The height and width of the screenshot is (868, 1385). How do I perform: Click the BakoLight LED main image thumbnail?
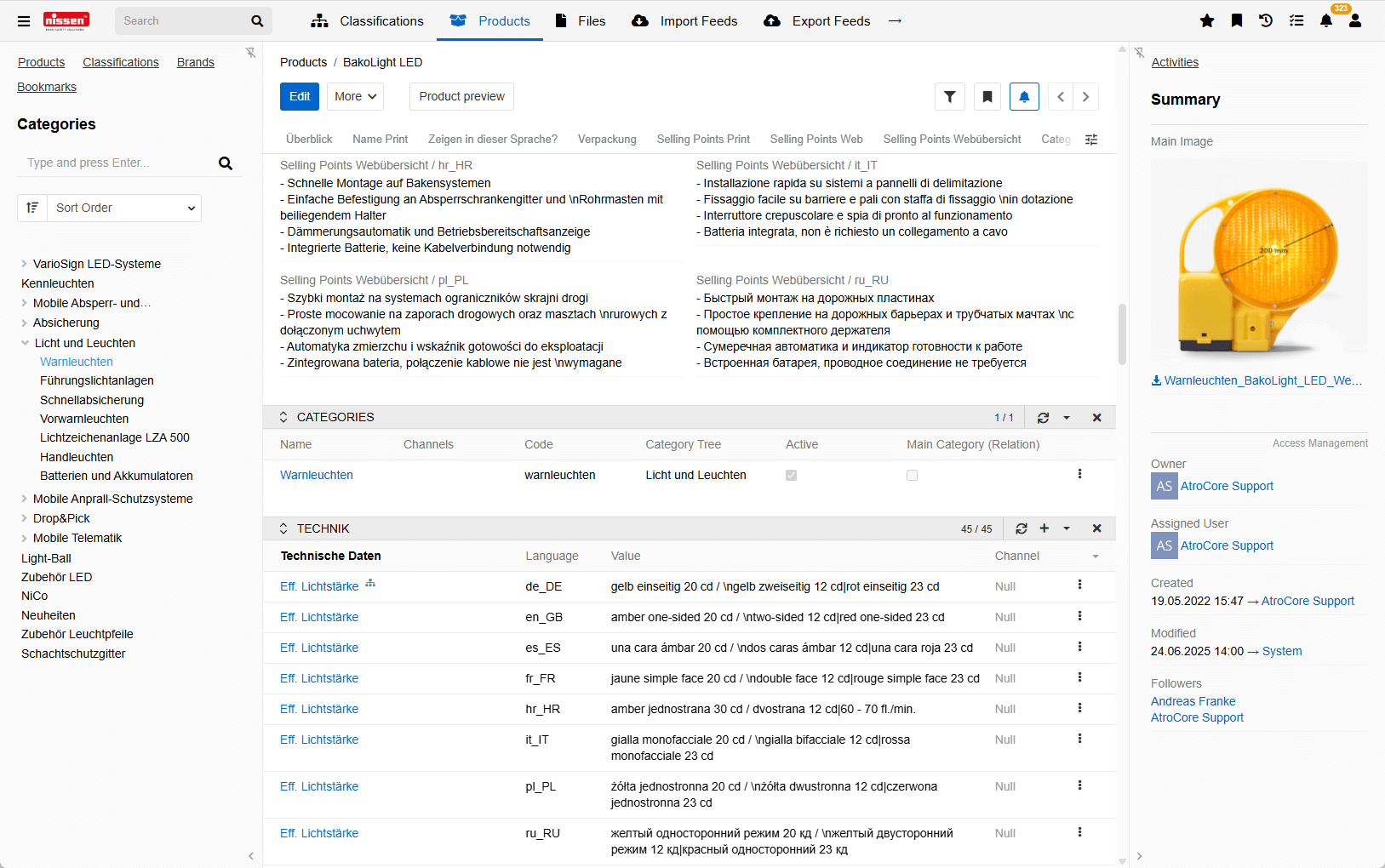pyautogui.click(x=1258, y=261)
